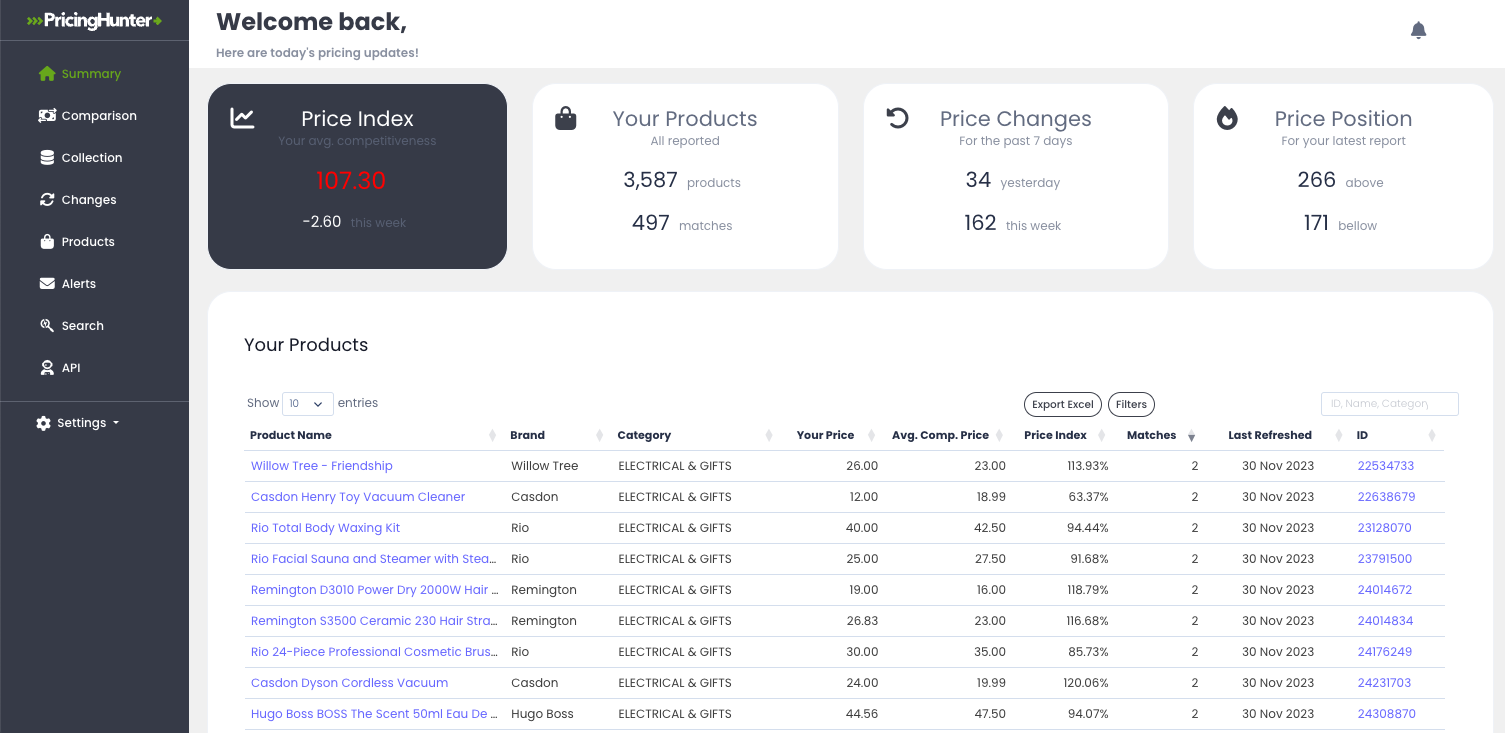Open the Show entries dropdown
The width and height of the screenshot is (1505, 733).
click(307, 403)
